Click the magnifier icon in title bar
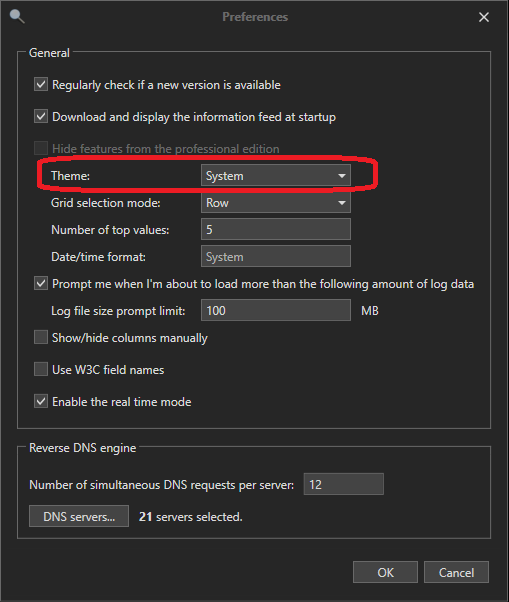 tap(17, 17)
